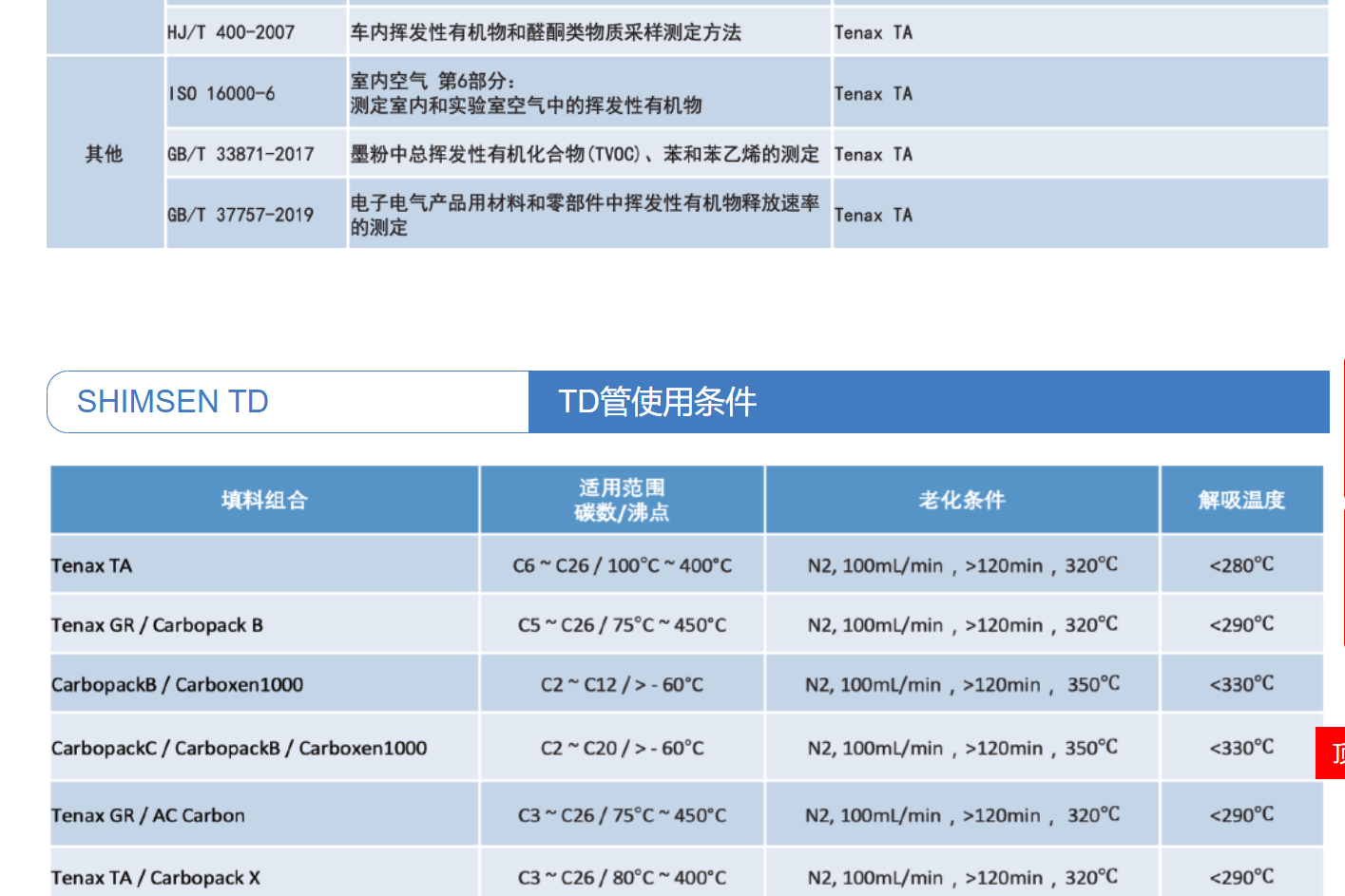
Task: Select the ISO 16000-6 standard cell
Action: point(221,93)
